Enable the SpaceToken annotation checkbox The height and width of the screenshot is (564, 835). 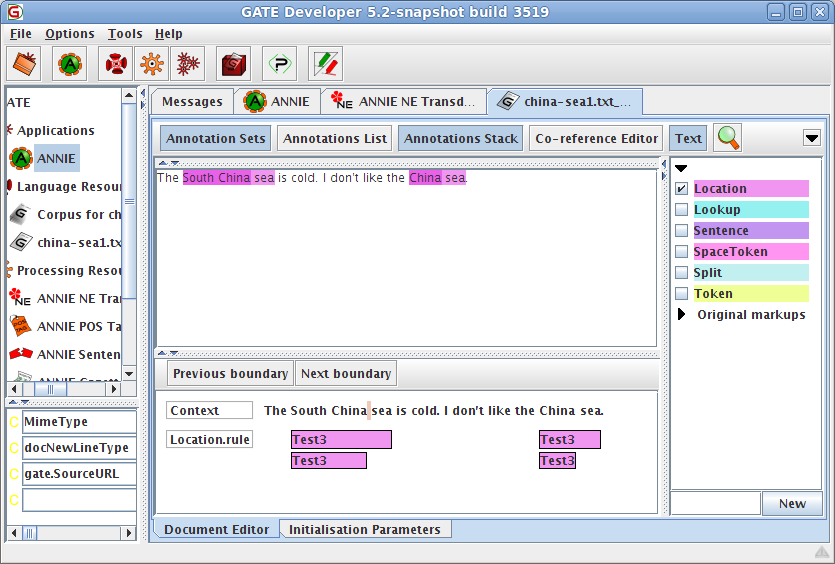tap(682, 251)
